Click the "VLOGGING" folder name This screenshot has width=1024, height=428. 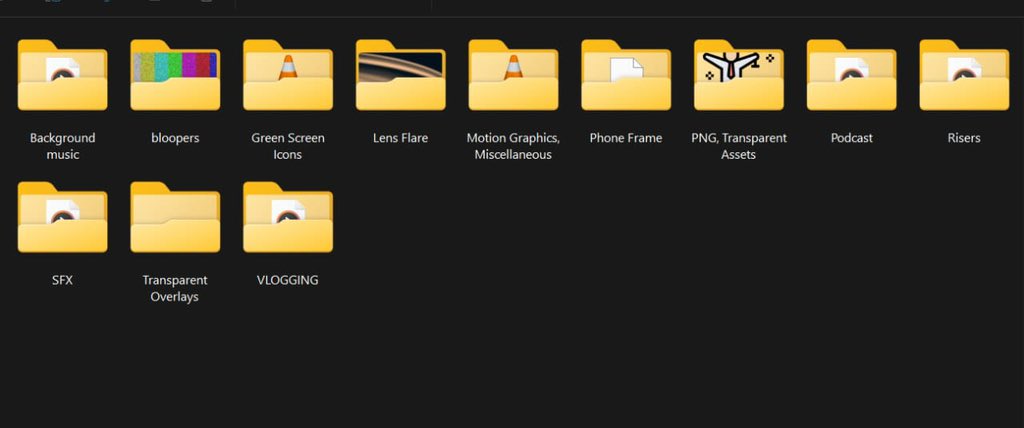(x=288, y=280)
